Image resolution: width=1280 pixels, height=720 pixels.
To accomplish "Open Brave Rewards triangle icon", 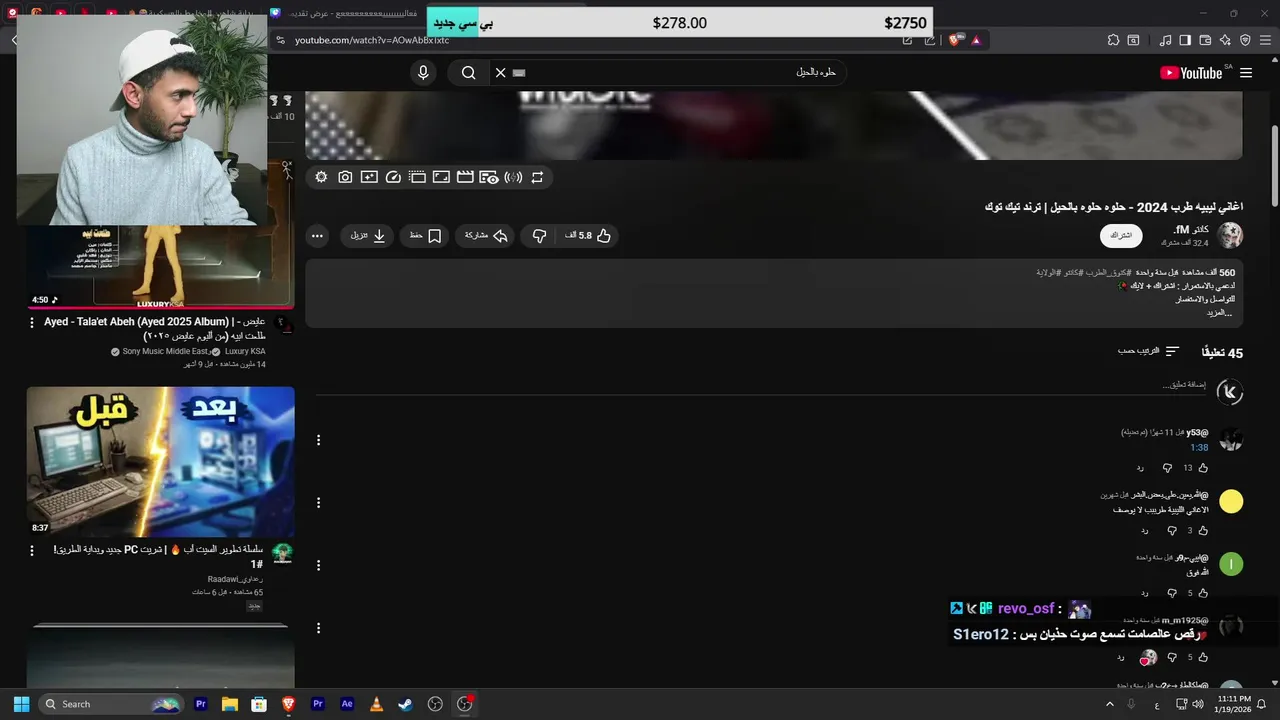I will click(x=976, y=40).
